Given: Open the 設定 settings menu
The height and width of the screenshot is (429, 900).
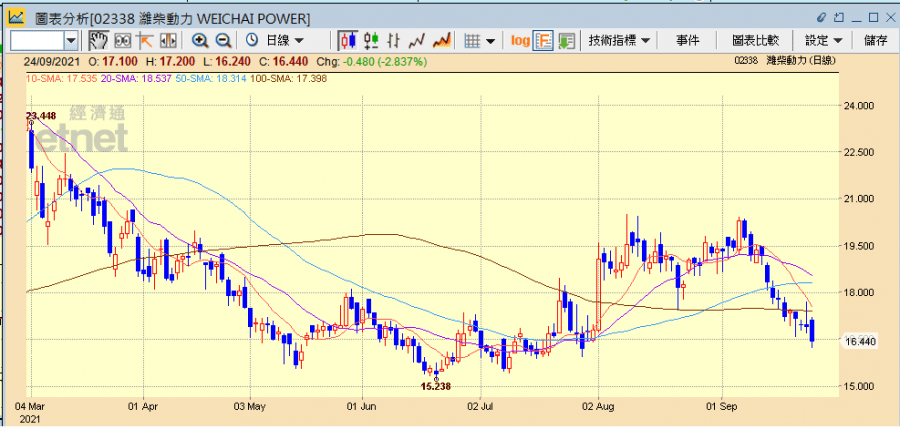Looking at the screenshot, I should (823, 40).
